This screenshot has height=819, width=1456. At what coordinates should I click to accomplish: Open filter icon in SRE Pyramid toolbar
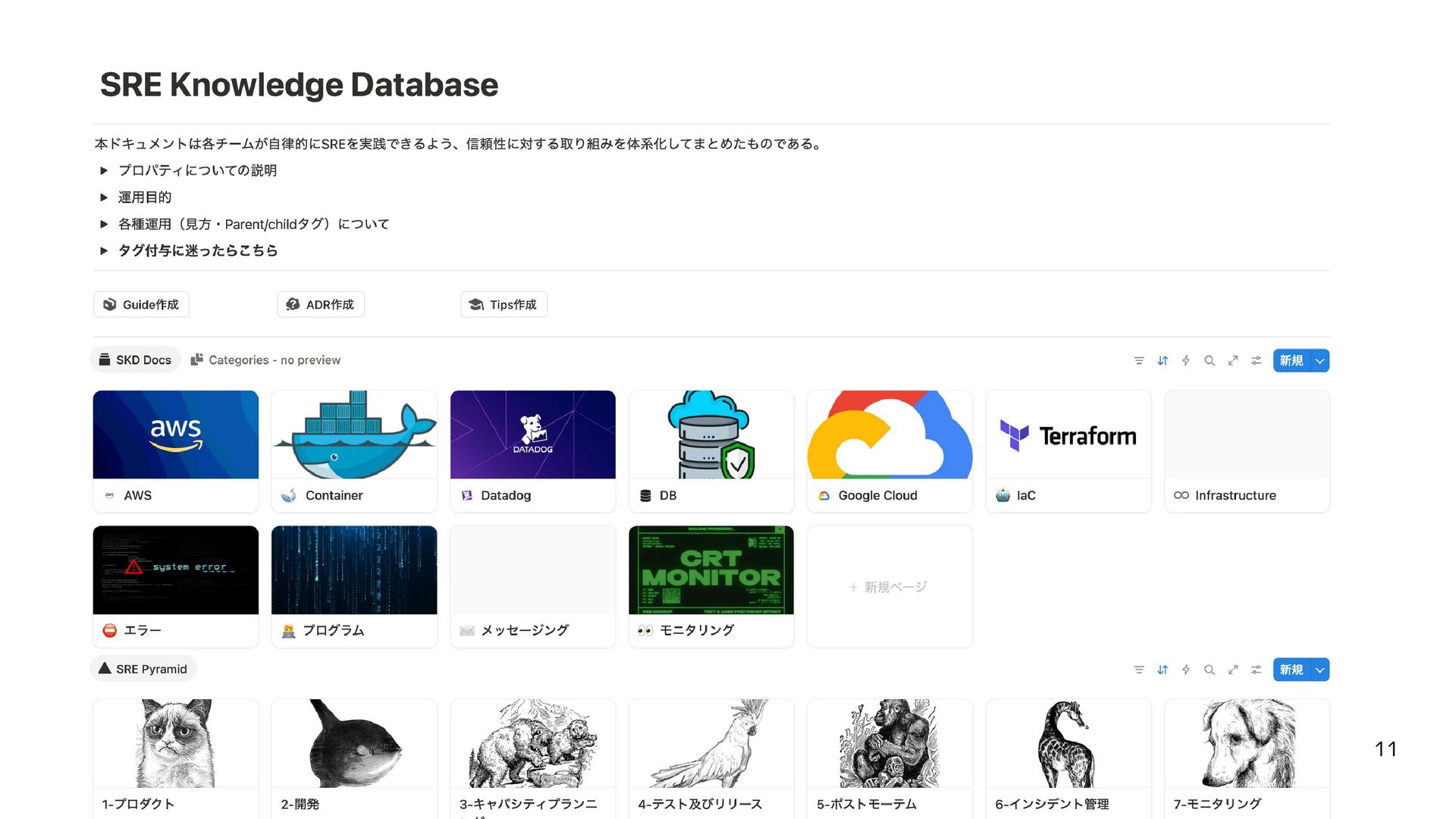(1138, 670)
